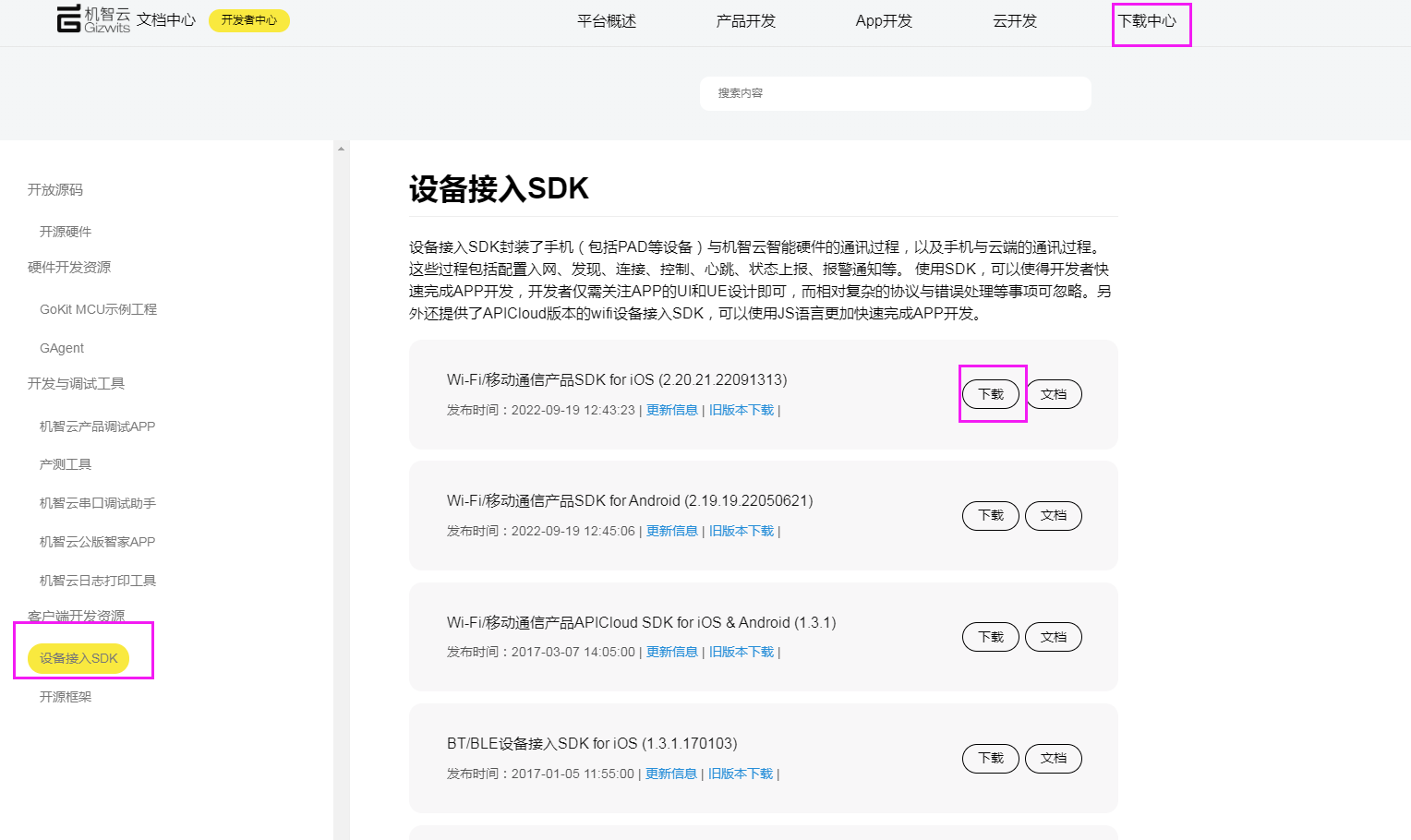
Task: Click 更新信息 for the APICloud SDK
Action: click(671, 652)
